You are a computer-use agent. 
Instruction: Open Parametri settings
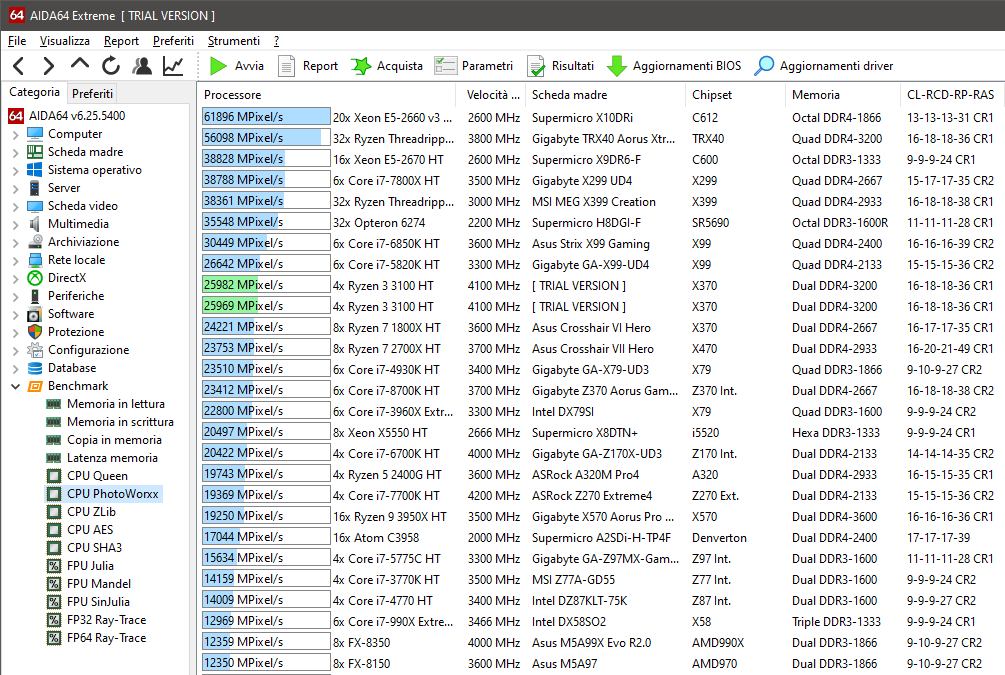pyautogui.click(x=474, y=66)
